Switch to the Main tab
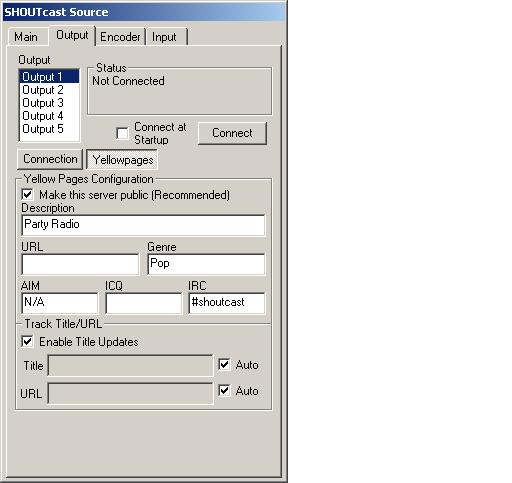512x483 pixels. (x=28, y=36)
